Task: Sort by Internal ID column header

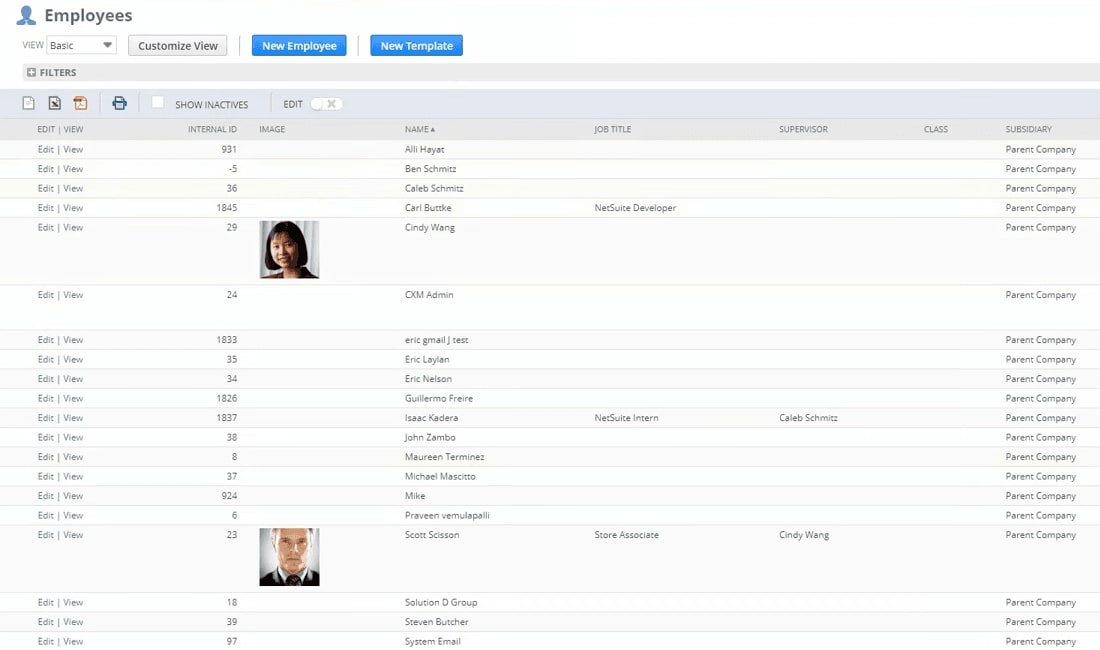Action: (x=212, y=129)
